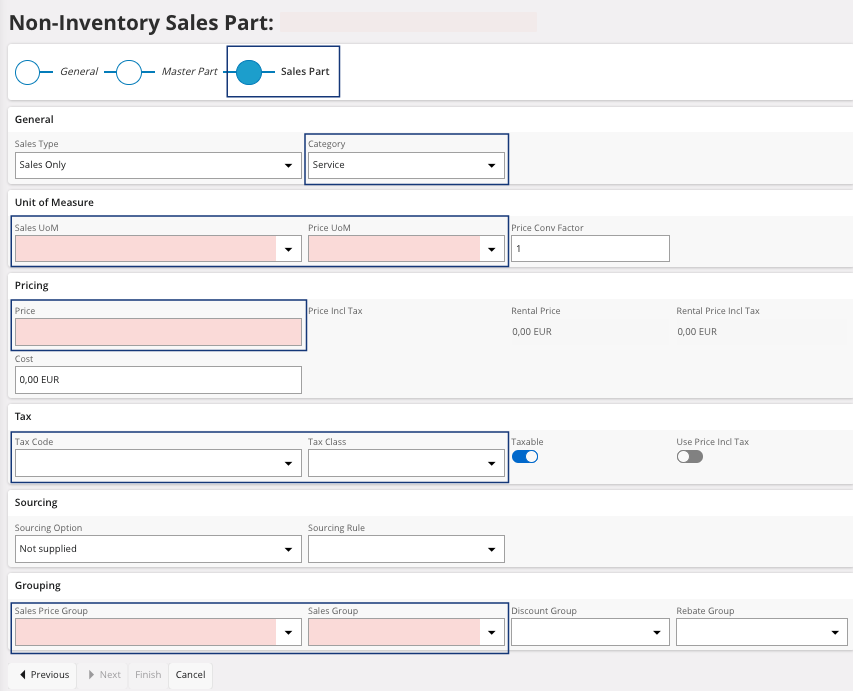Click the General step circle icon
The image size is (853, 691).
[28, 72]
